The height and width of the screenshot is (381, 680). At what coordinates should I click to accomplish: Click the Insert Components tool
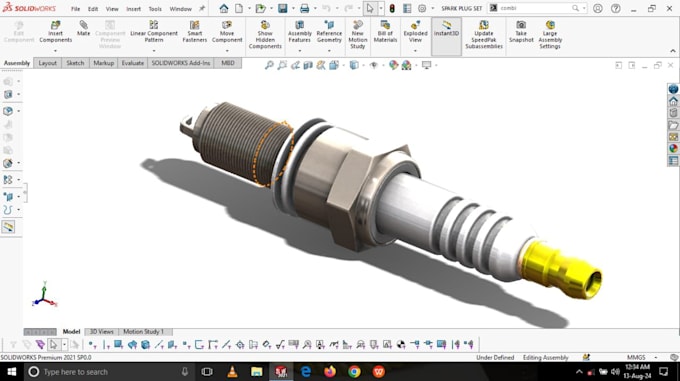point(56,32)
